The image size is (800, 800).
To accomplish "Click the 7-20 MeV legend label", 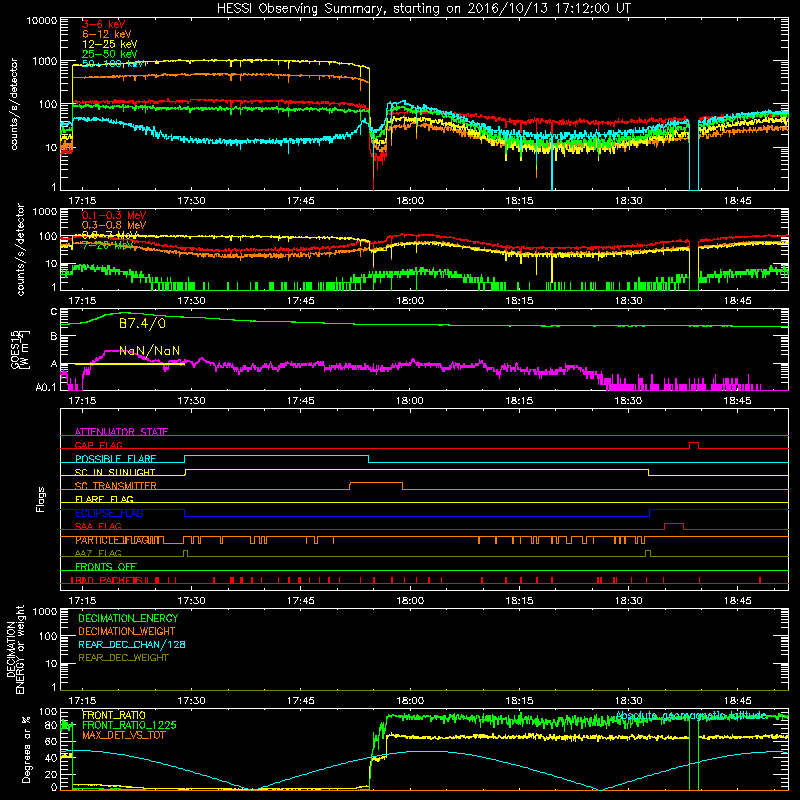I will (x=107, y=245).
